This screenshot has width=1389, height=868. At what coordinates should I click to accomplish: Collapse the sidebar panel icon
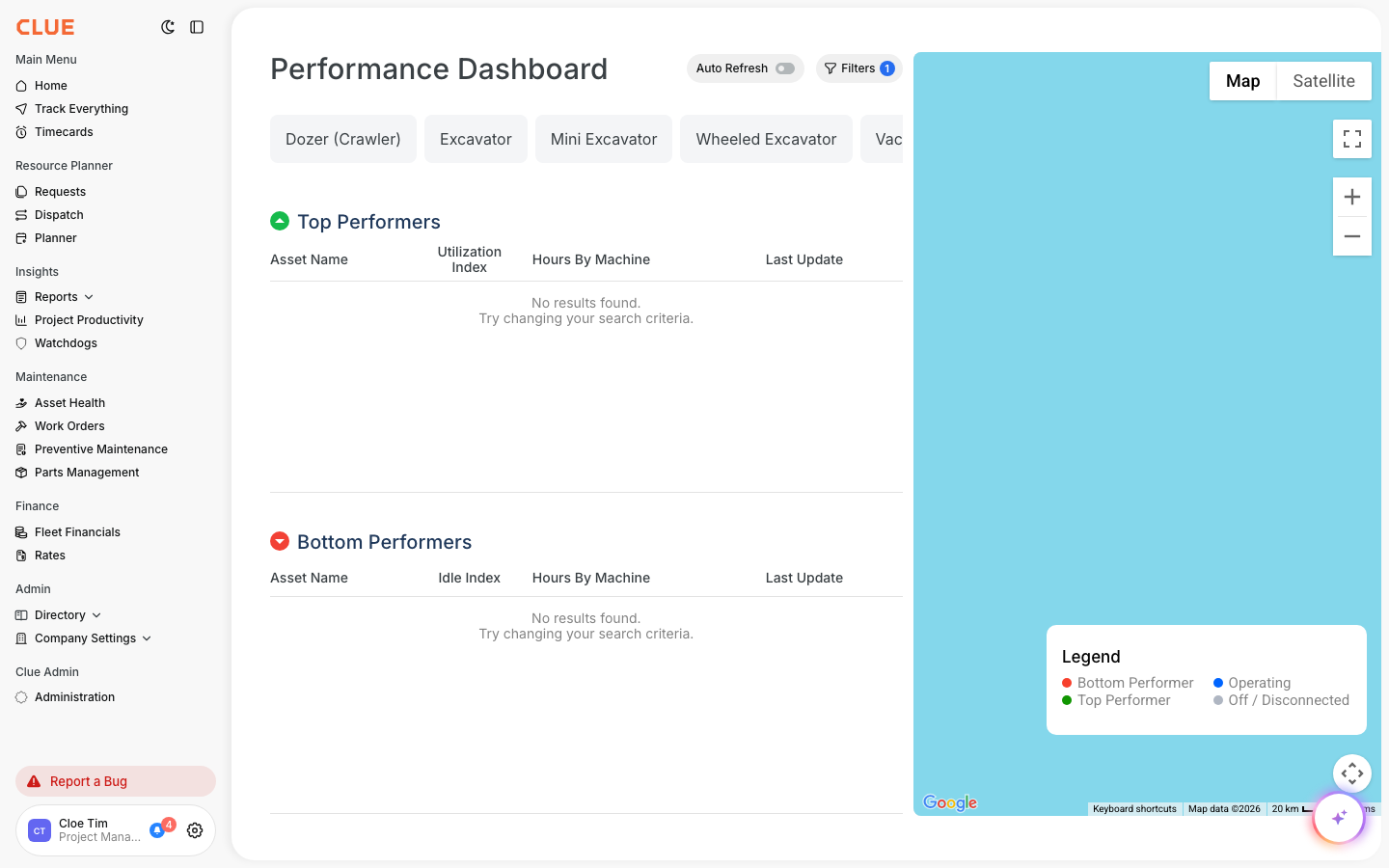tap(197, 27)
